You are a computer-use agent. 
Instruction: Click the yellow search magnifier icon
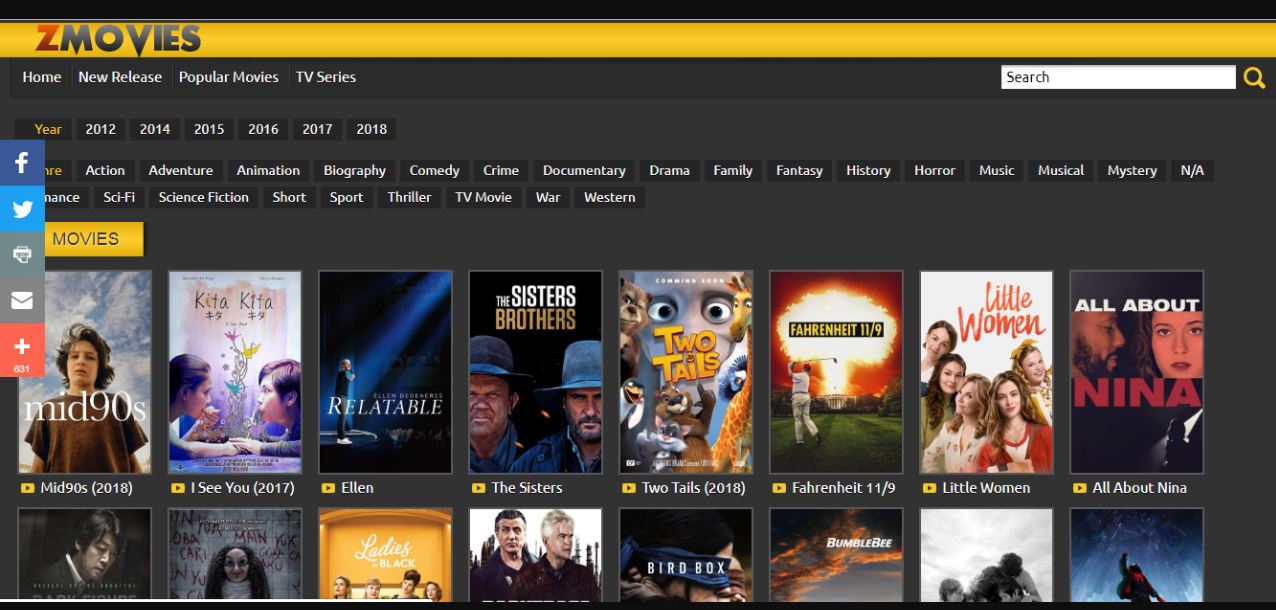click(x=1255, y=76)
